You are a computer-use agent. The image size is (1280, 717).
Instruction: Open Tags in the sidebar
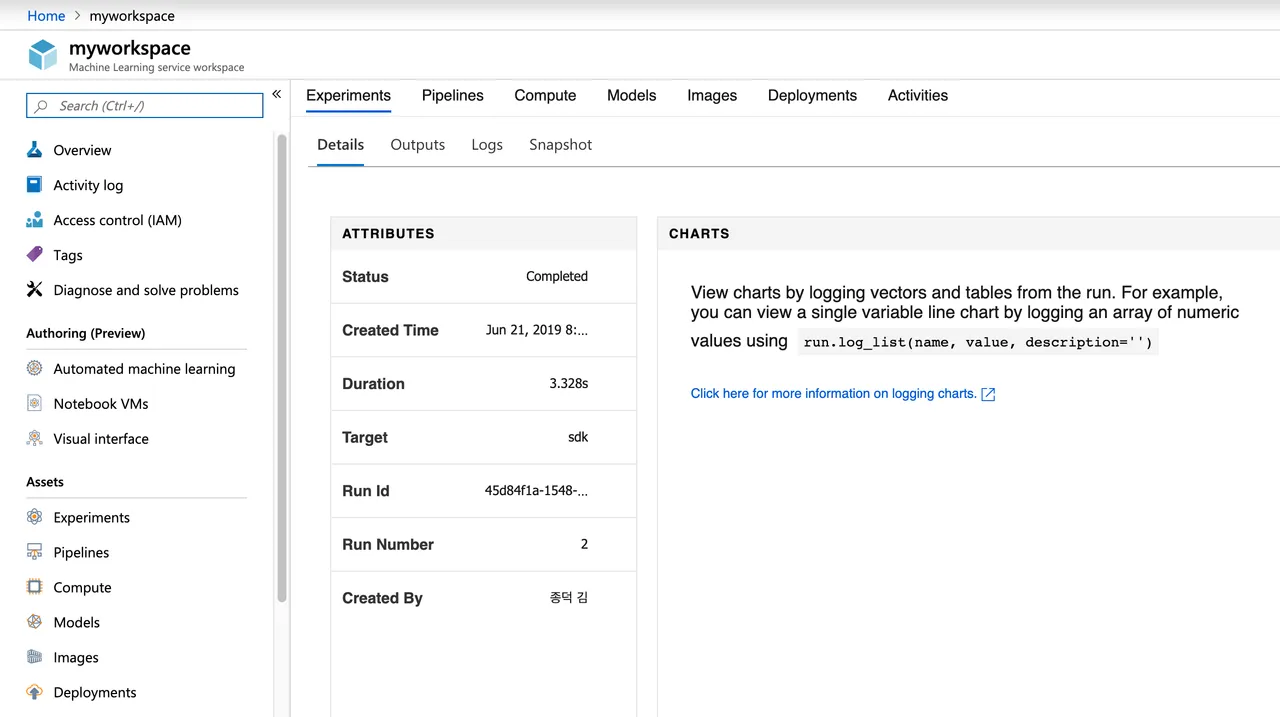(x=68, y=255)
